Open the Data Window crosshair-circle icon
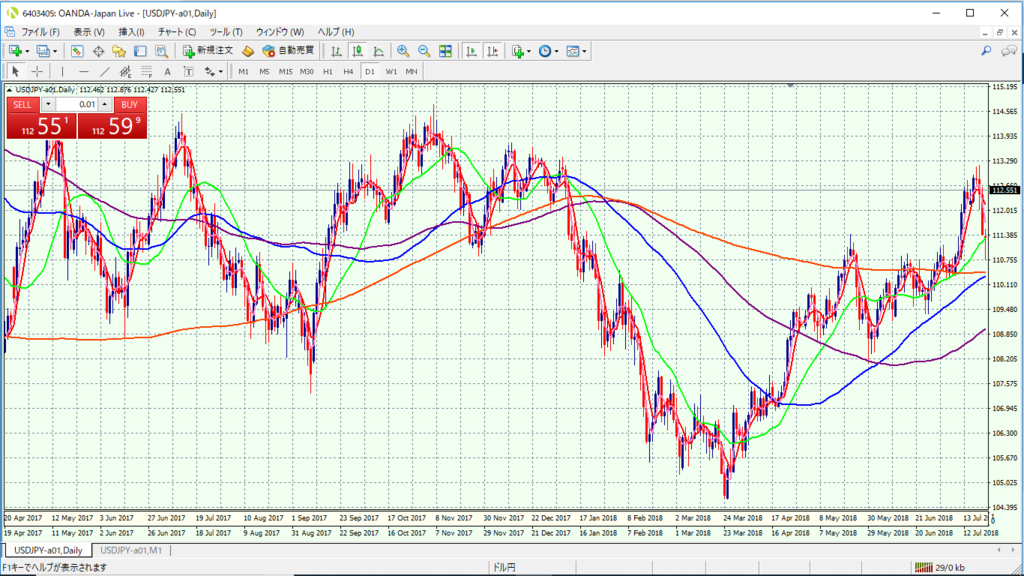This screenshot has width=1024, height=576. click(98, 51)
